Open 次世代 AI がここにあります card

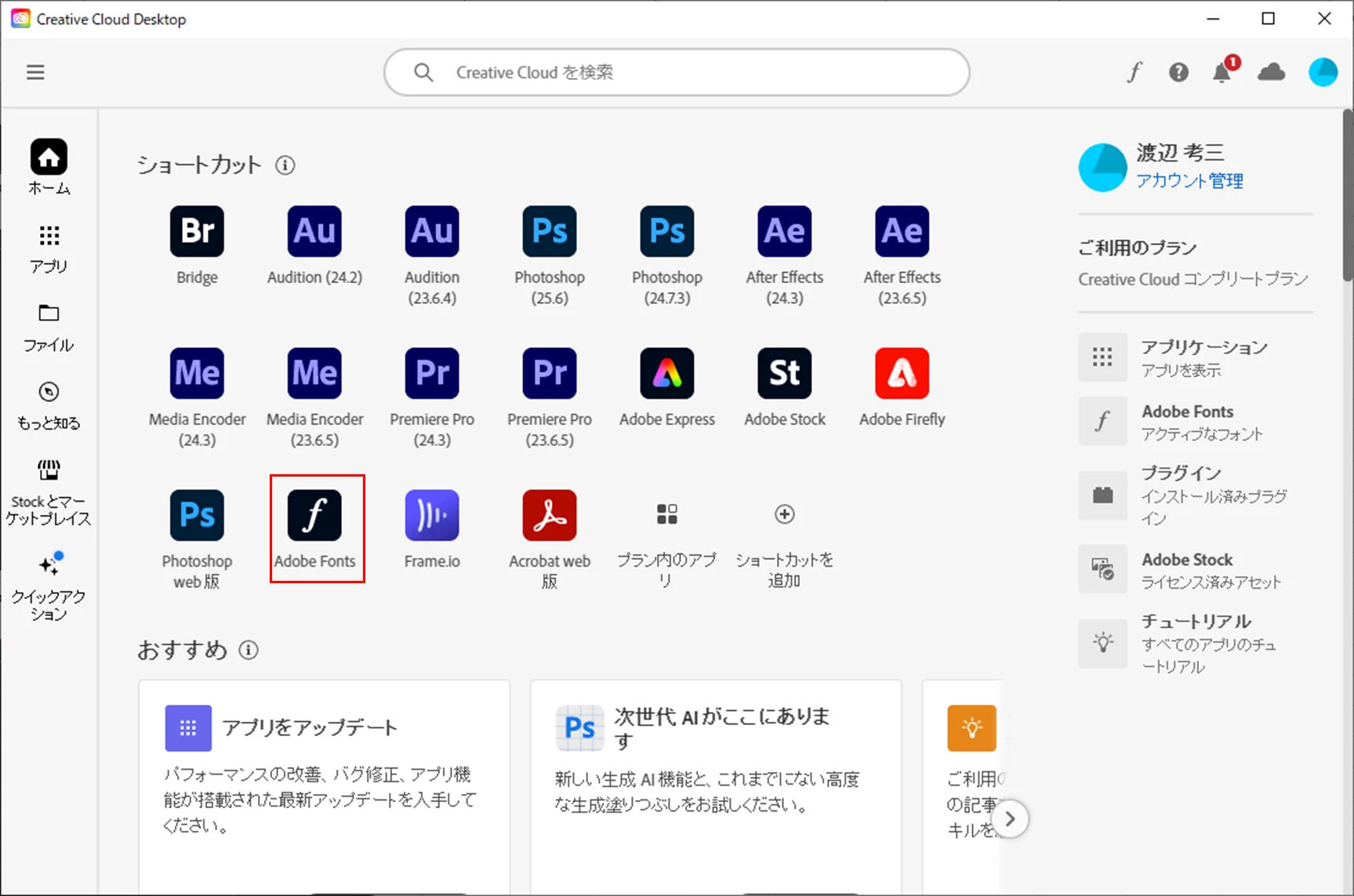tap(716, 786)
